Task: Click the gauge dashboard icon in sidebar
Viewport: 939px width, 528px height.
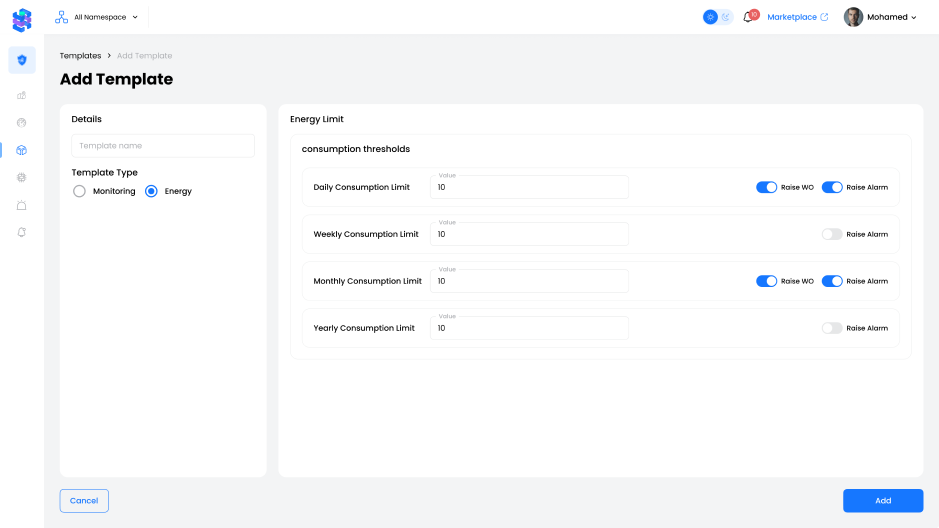Action: coord(22,123)
